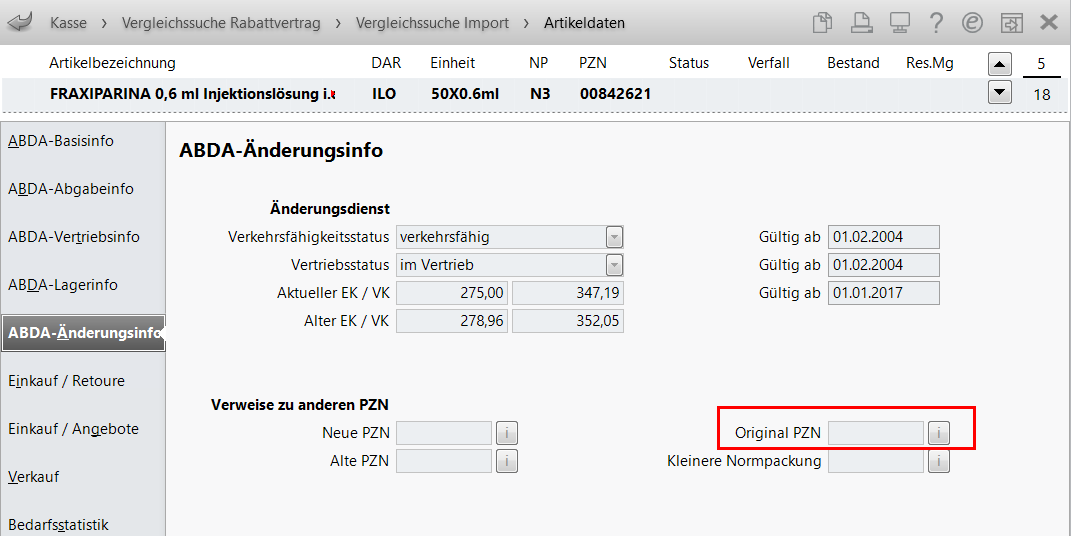This screenshot has width=1071, height=536.
Task: Switch to Einkauf / Retoure tab
Action: 66,381
